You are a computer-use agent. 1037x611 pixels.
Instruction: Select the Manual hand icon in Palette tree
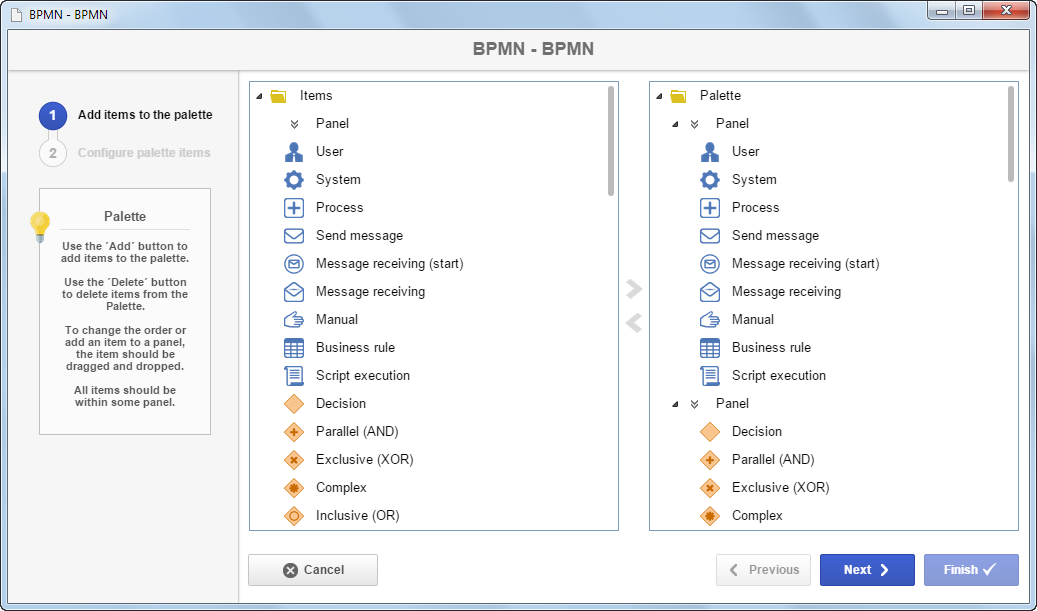pos(710,319)
